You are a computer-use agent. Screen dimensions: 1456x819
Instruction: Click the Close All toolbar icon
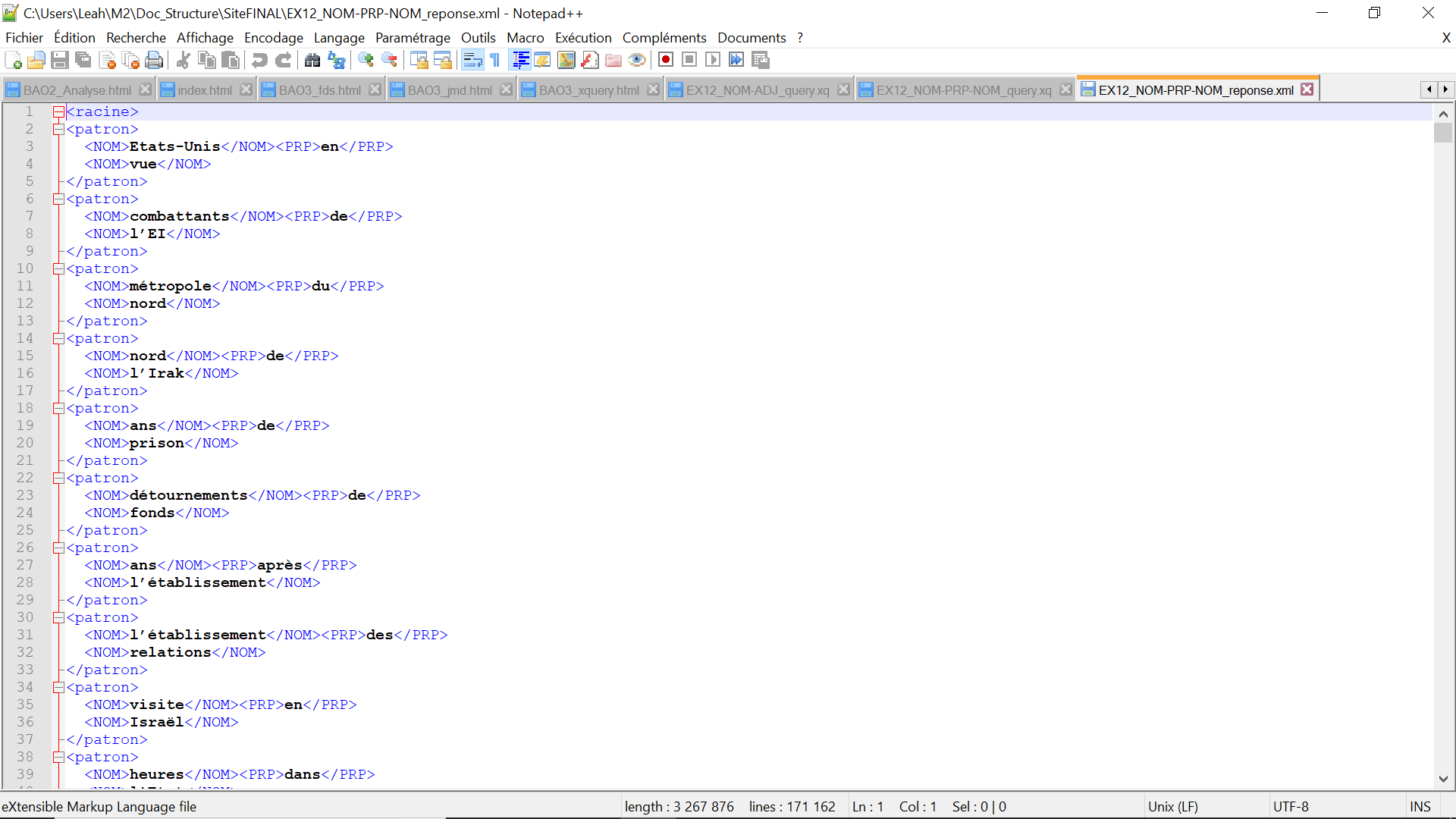130,61
